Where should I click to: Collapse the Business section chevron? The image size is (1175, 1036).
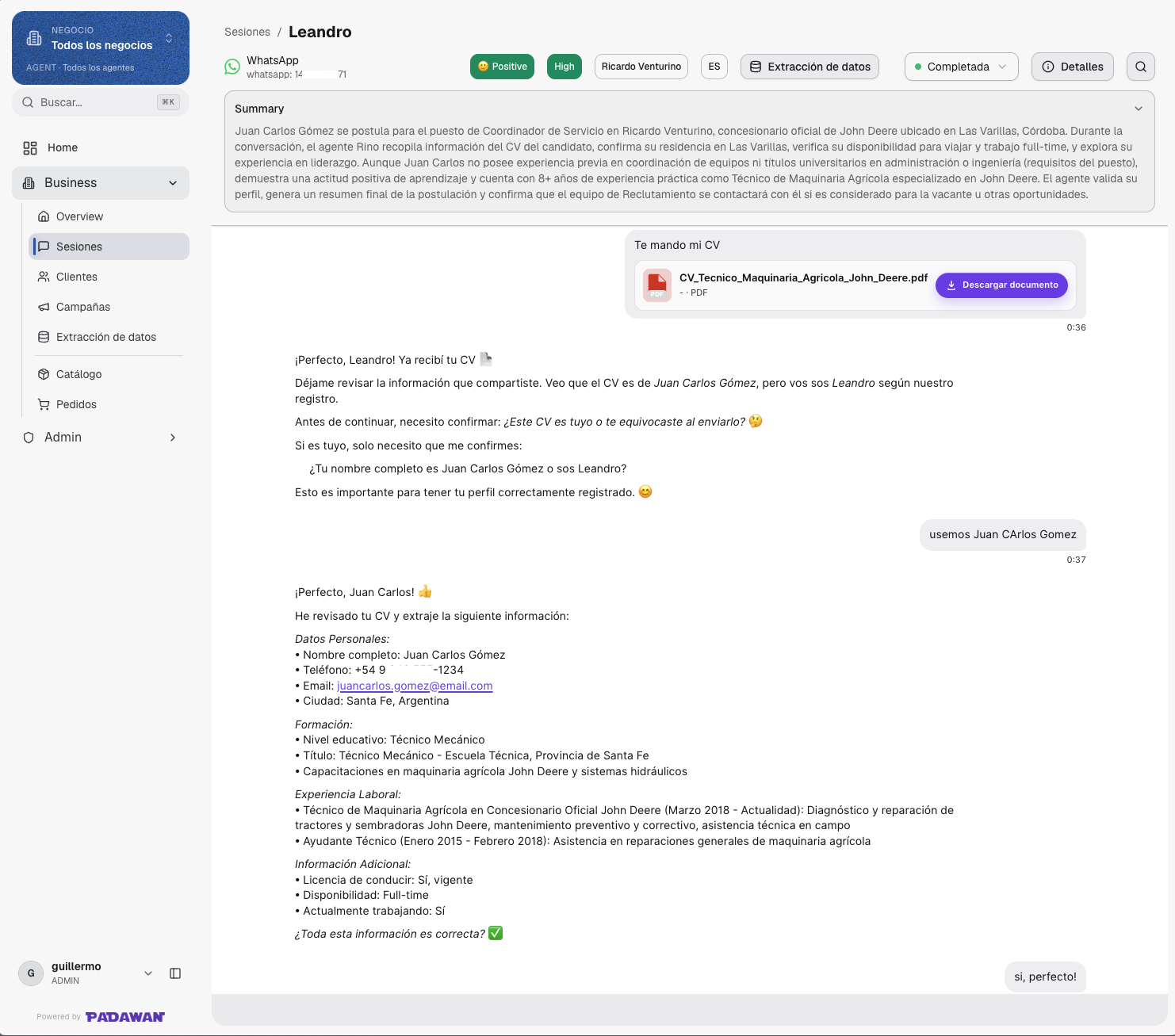click(x=173, y=183)
